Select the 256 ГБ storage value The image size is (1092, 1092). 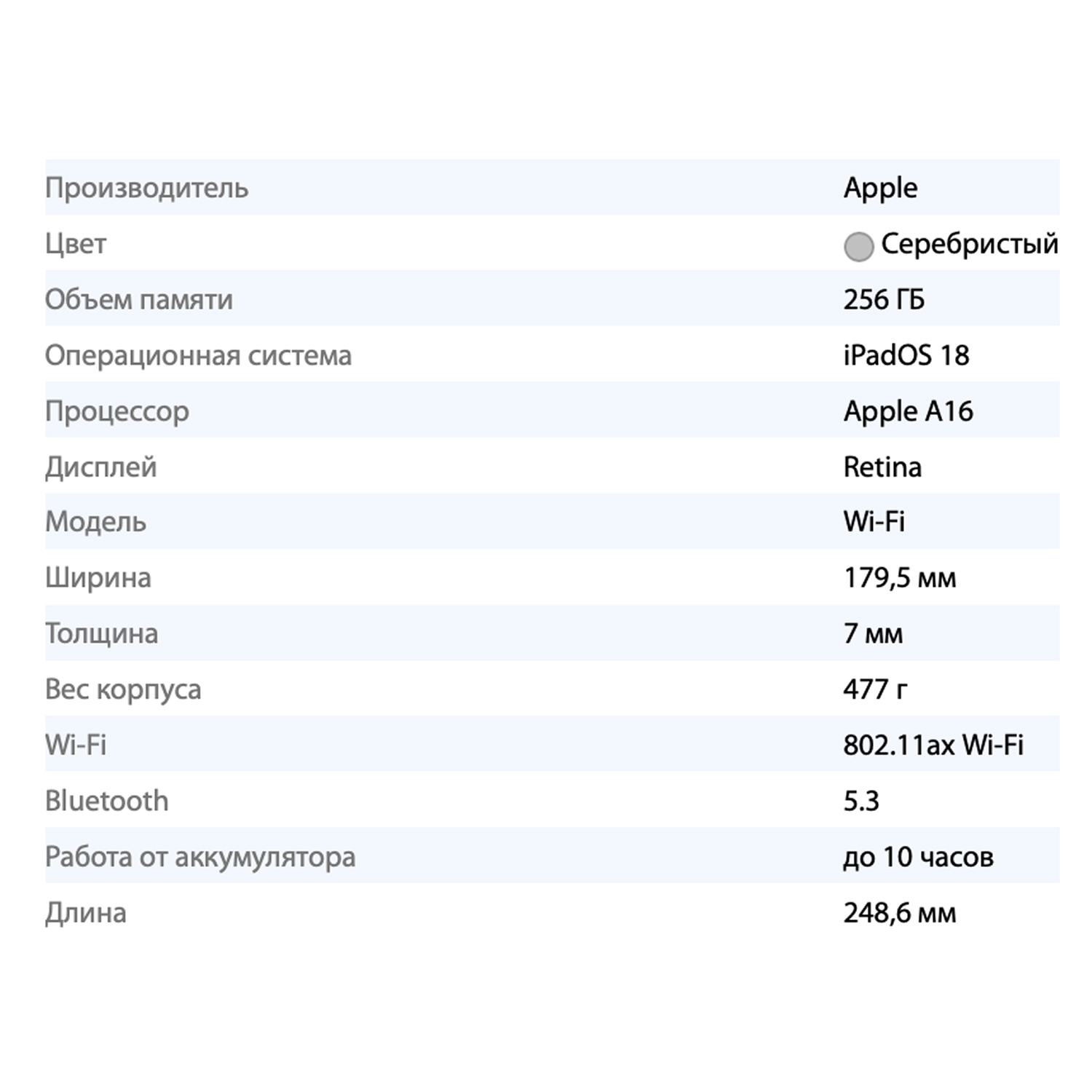884,299
